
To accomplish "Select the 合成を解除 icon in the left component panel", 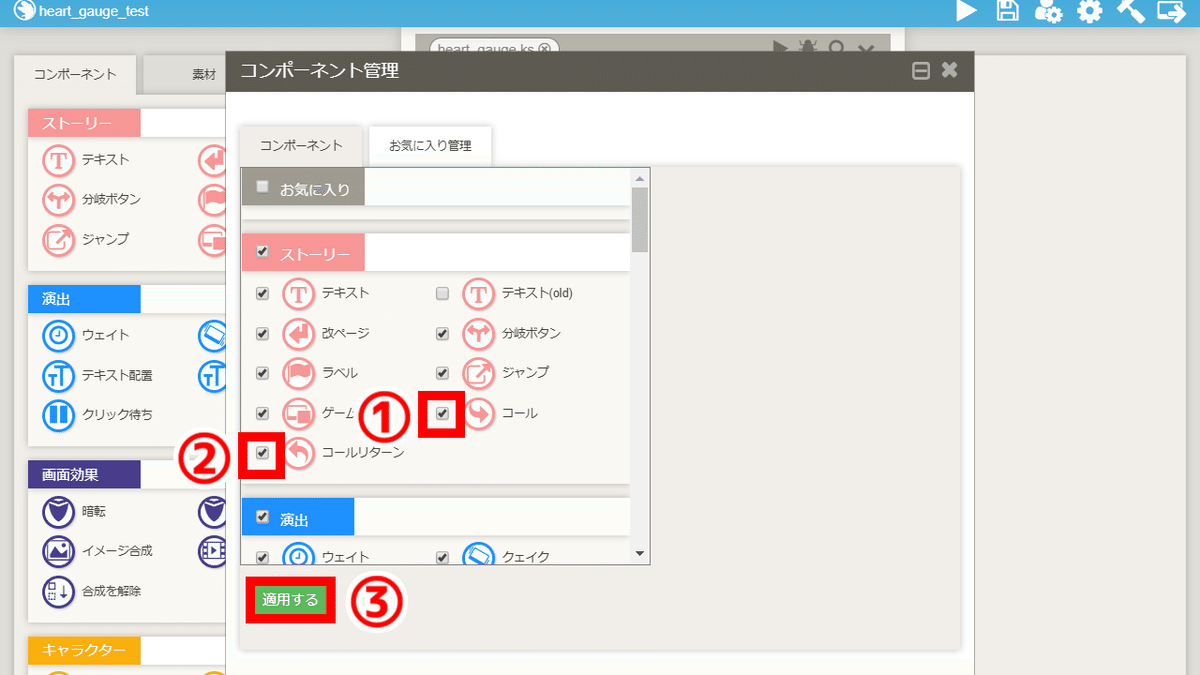I will click(x=58, y=591).
